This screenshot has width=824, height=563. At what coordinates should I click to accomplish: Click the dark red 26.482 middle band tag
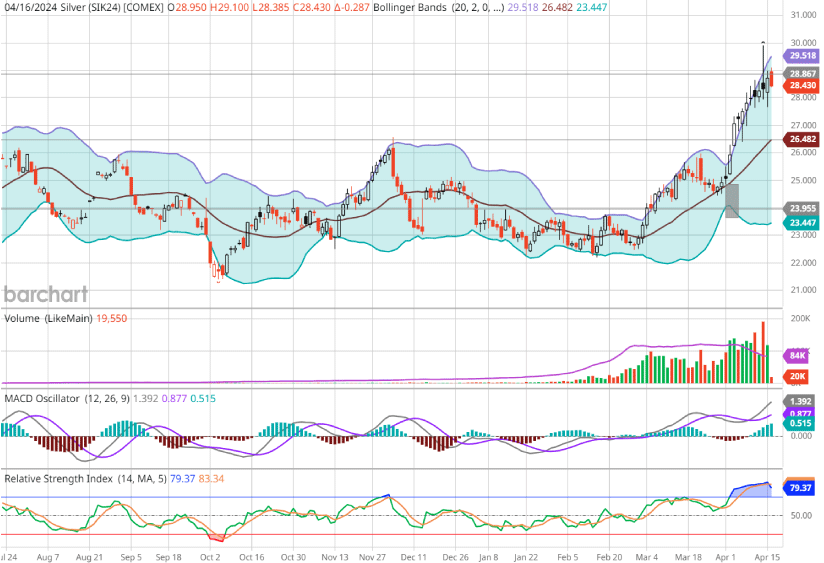[803, 140]
